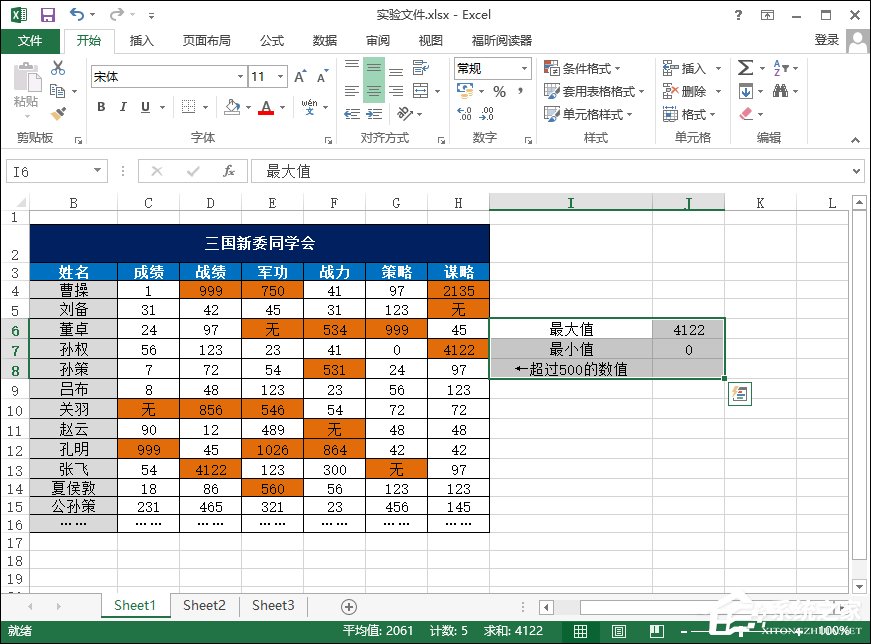Open the font color (A) swatch
Image resolution: width=871 pixels, height=644 pixels.
click(x=265, y=108)
